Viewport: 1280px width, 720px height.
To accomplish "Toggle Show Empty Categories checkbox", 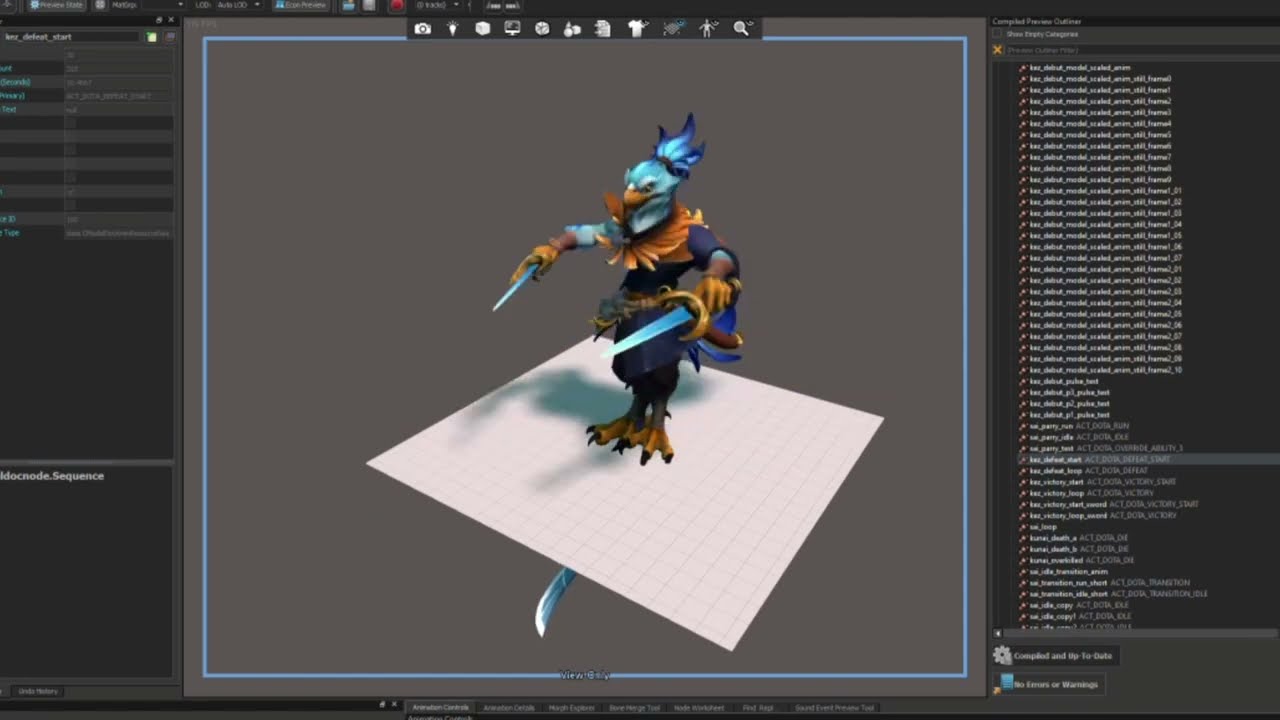I will [997, 34].
